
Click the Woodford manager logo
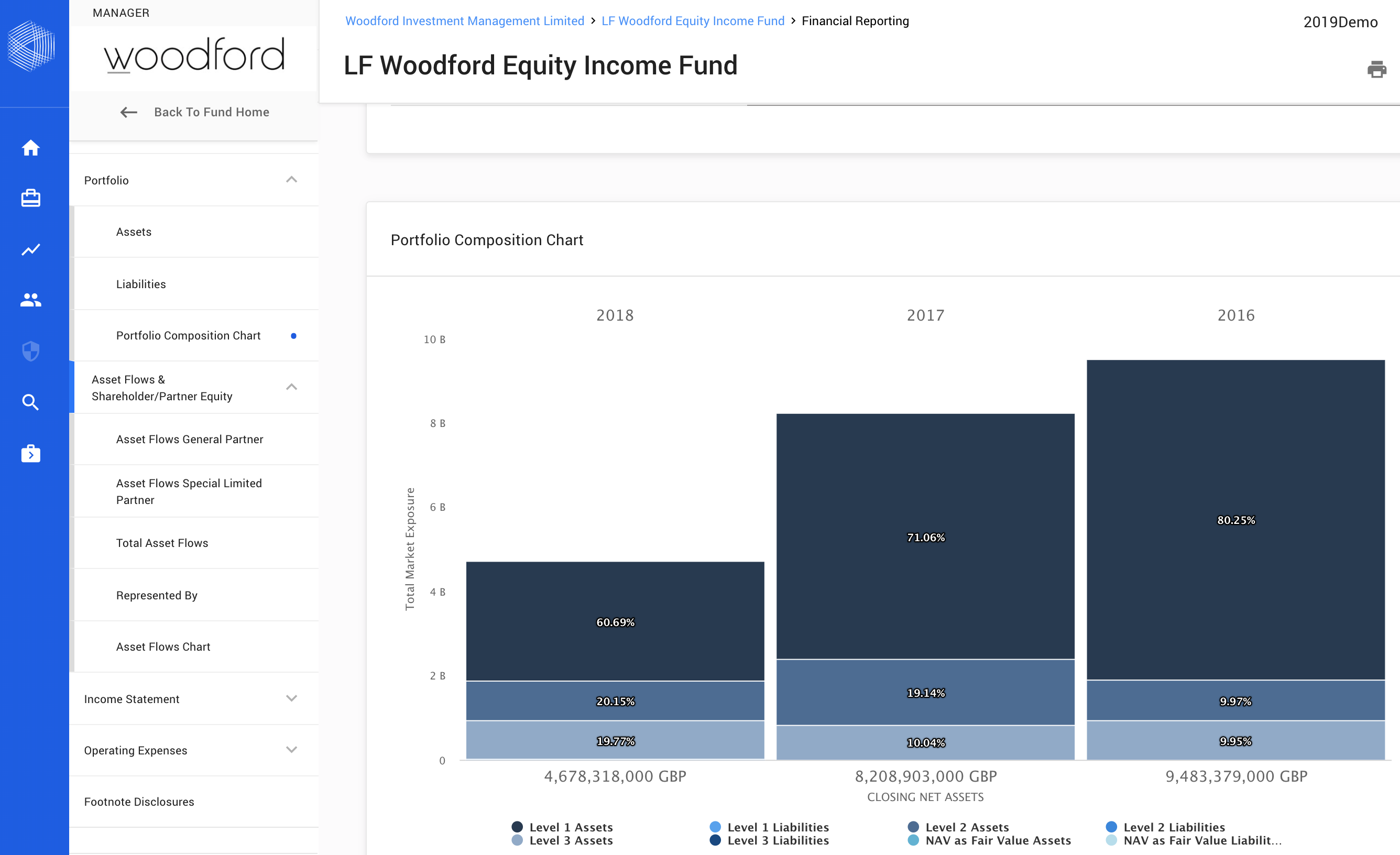(x=194, y=56)
